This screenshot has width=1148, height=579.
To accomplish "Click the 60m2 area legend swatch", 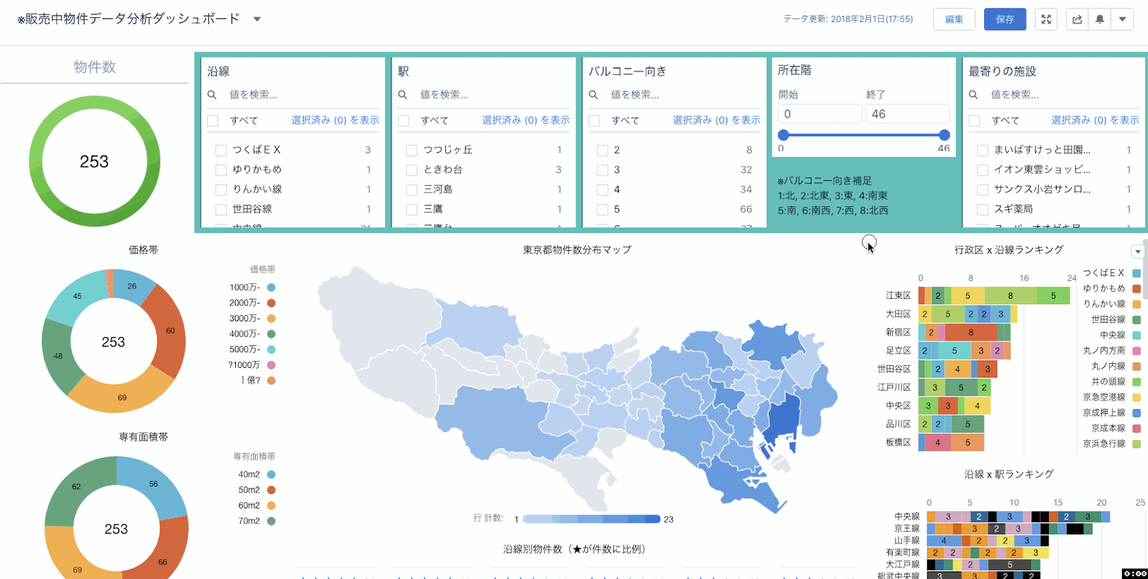I will [x=272, y=505].
